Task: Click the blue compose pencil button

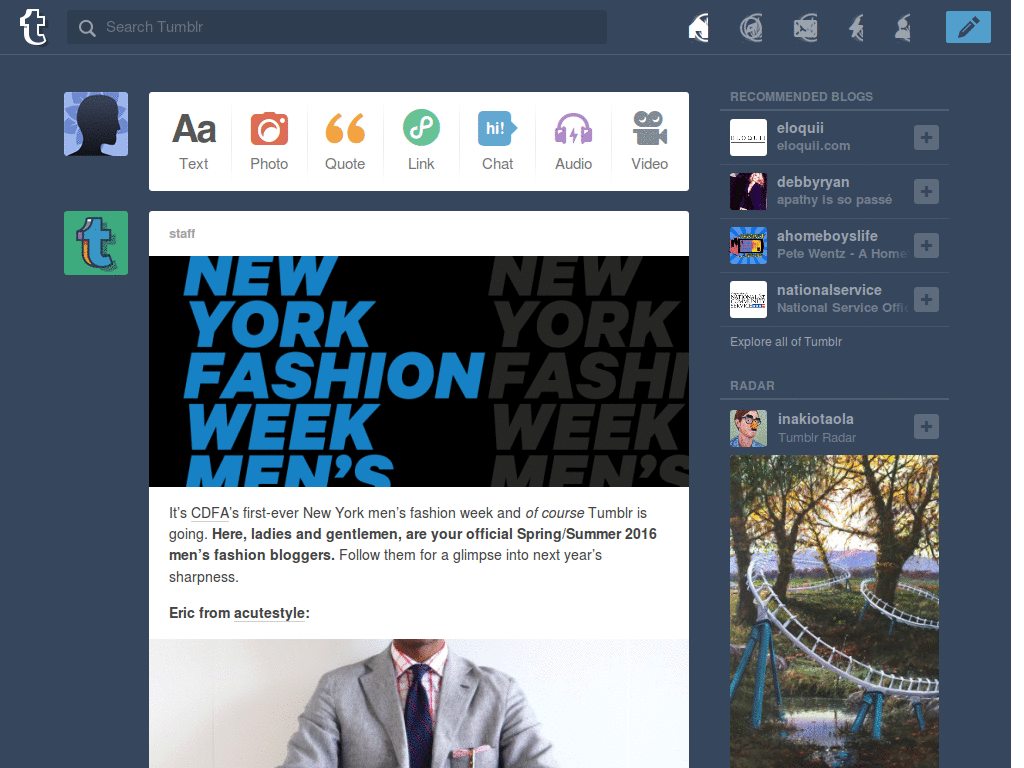Action: point(968,27)
